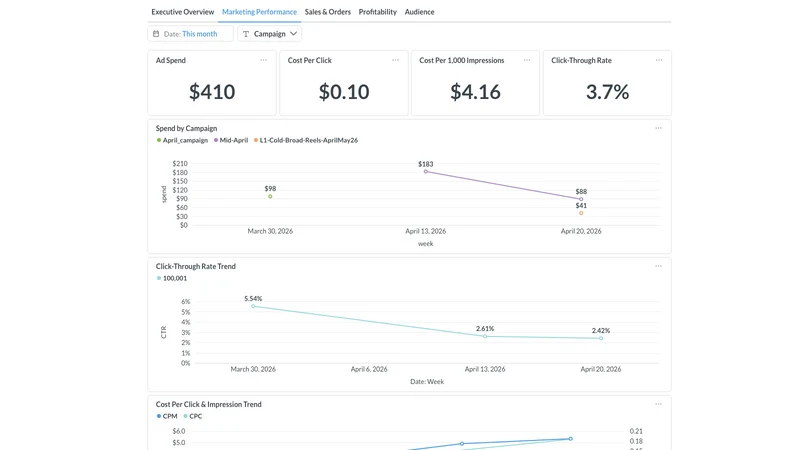The width and height of the screenshot is (800, 450).
Task: Select the $88 data point on spend chart
Action: coord(581,199)
